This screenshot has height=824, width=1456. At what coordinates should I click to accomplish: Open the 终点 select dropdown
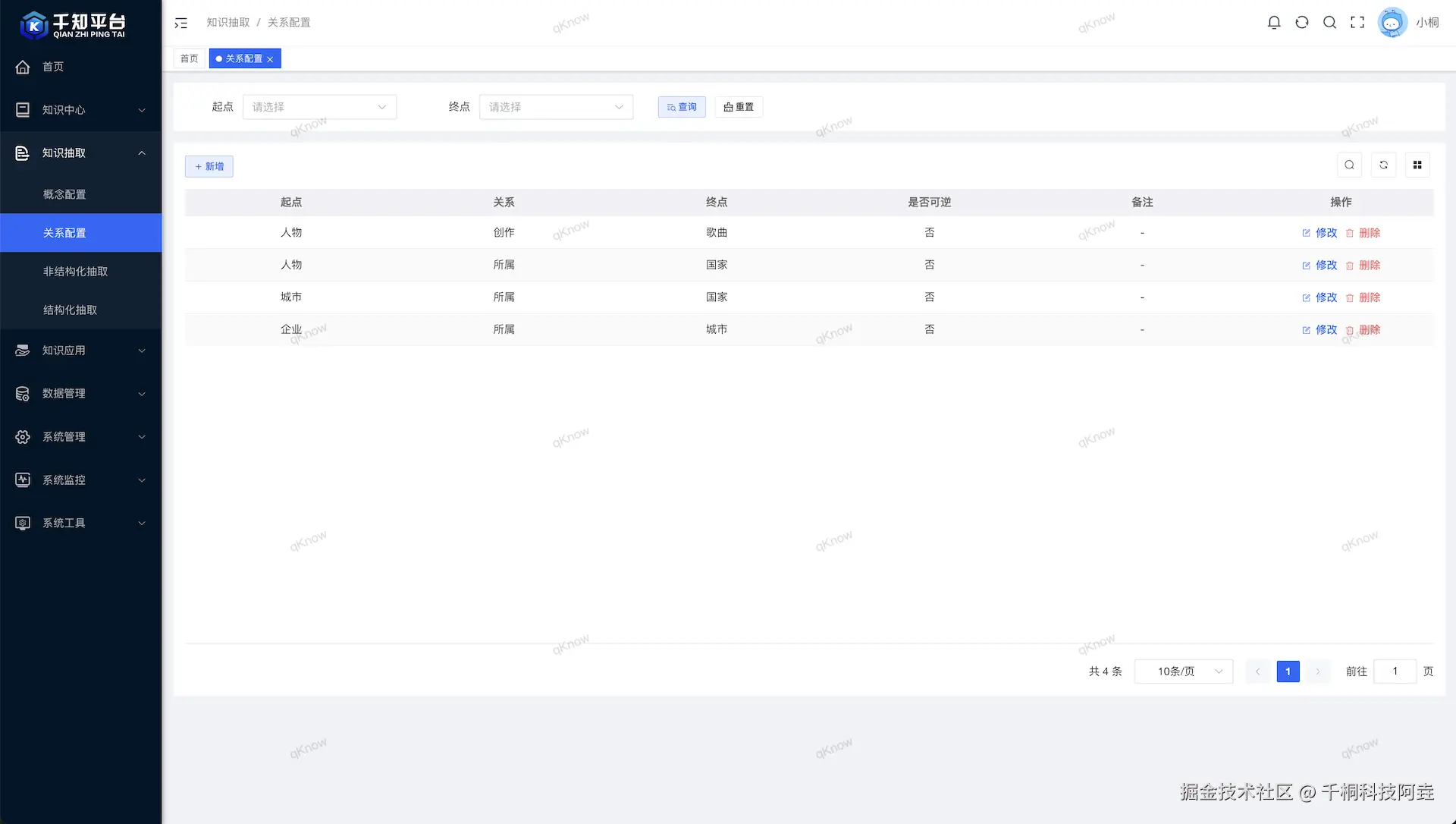tap(556, 107)
